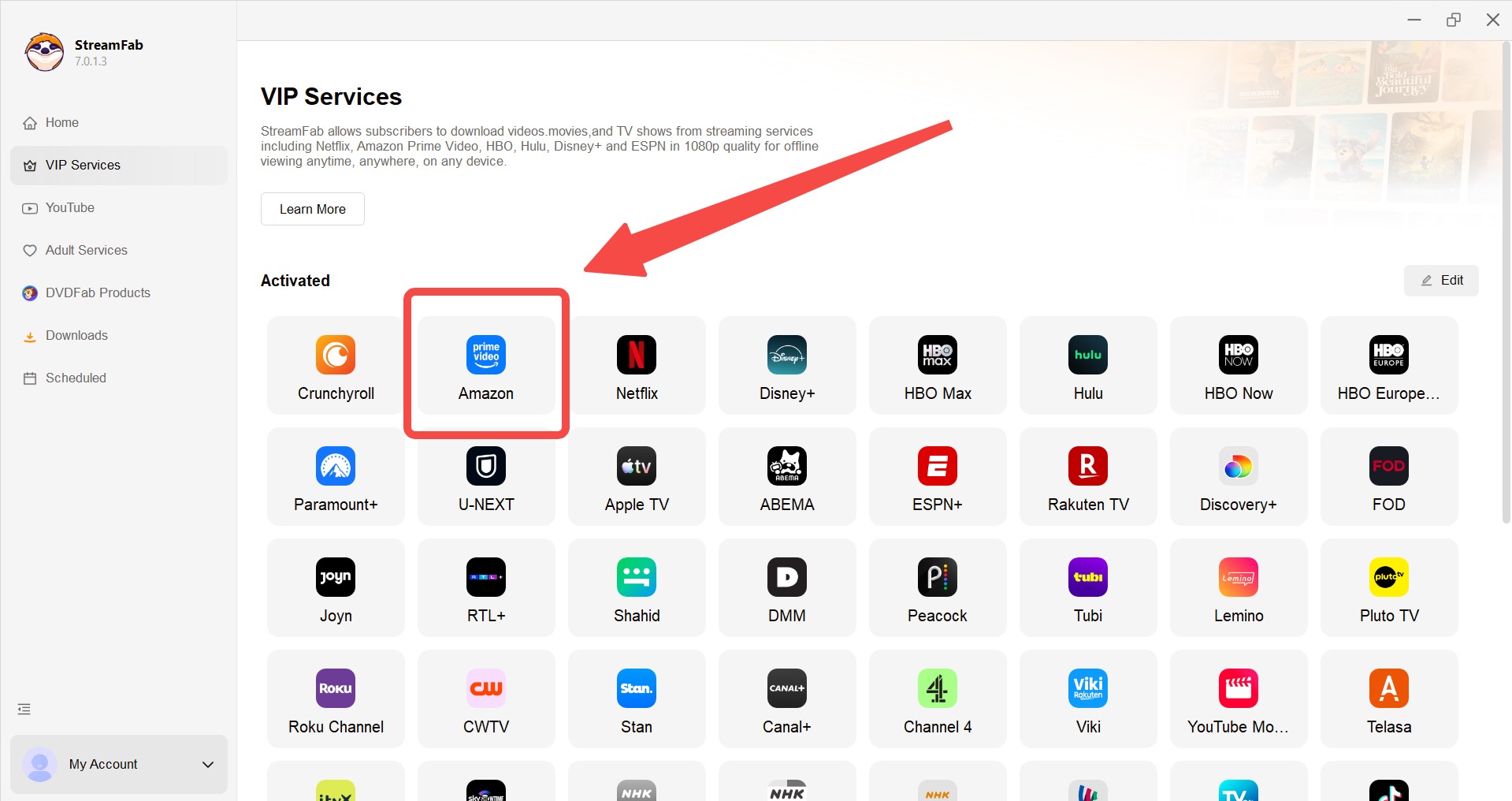Select the Disney+ service

[x=786, y=365]
